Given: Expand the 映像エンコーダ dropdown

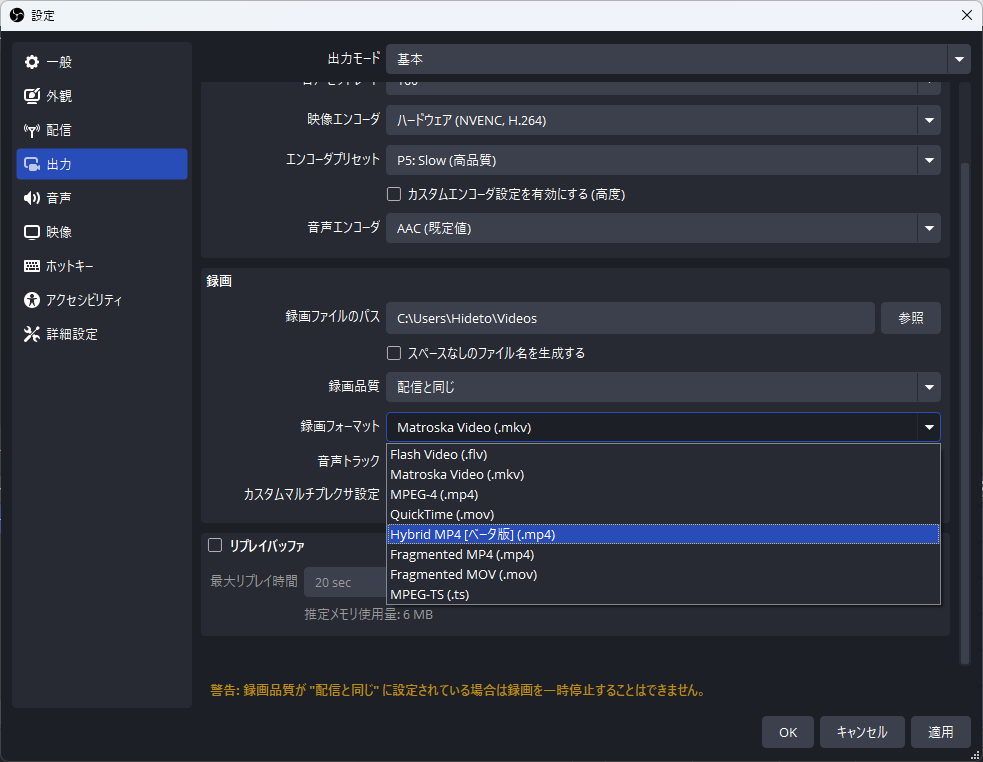Looking at the screenshot, I should (x=663, y=120).
